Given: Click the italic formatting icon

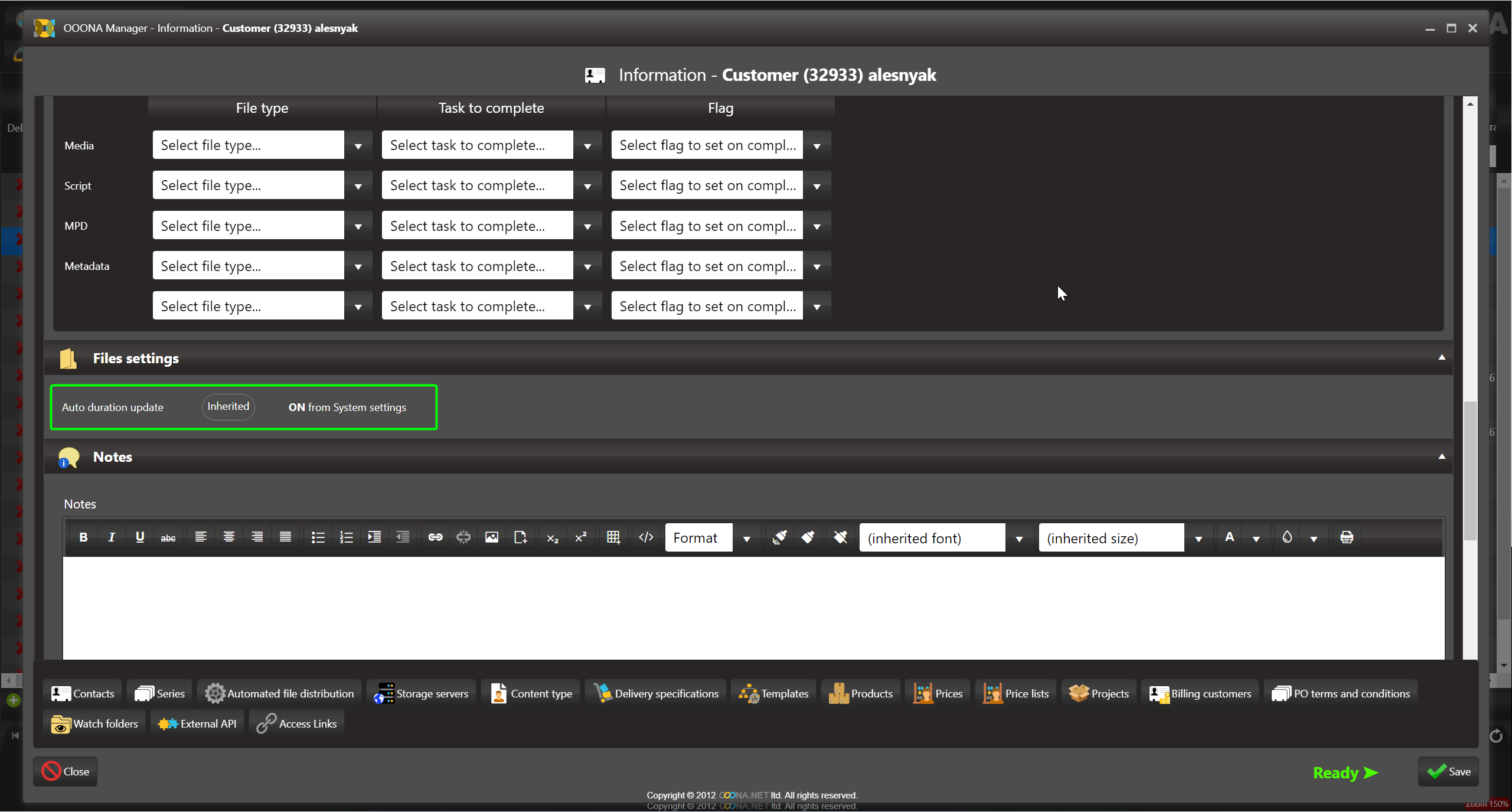Looking at the screenshot, I should (x=111, y=537).
